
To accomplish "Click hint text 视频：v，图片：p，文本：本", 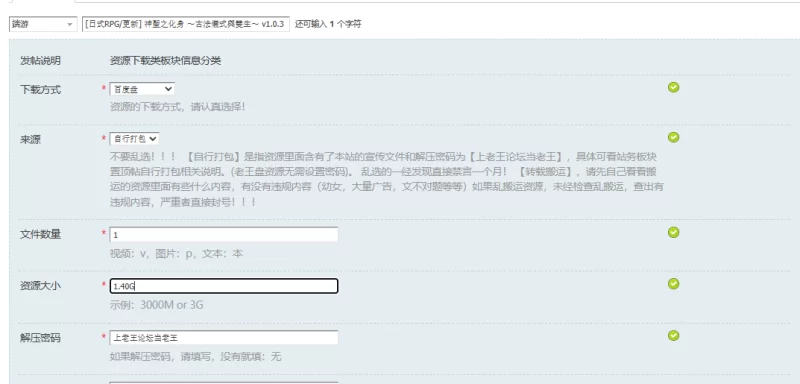I will pos(177,253).
